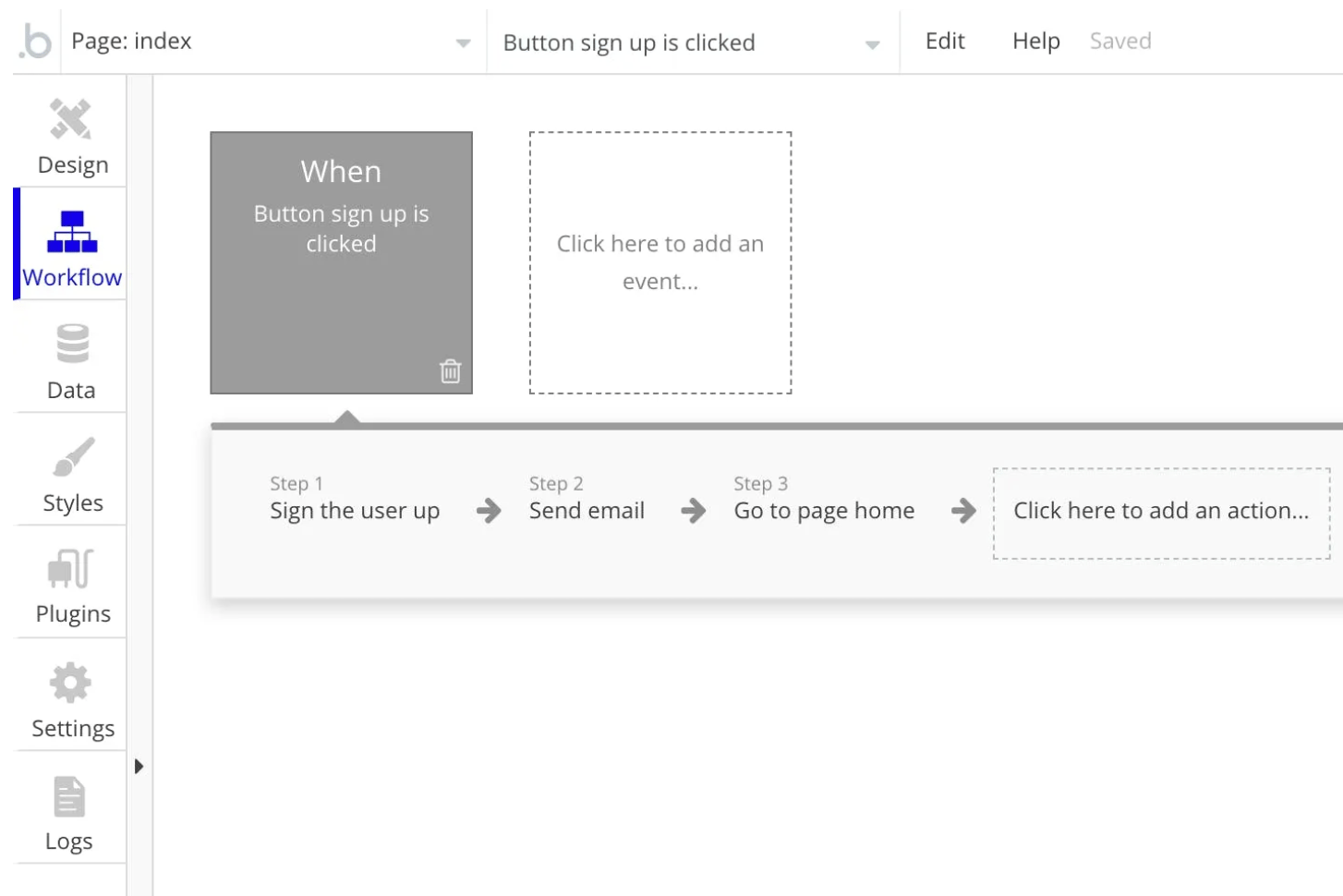Open the Logs panel

click(71, 810)
